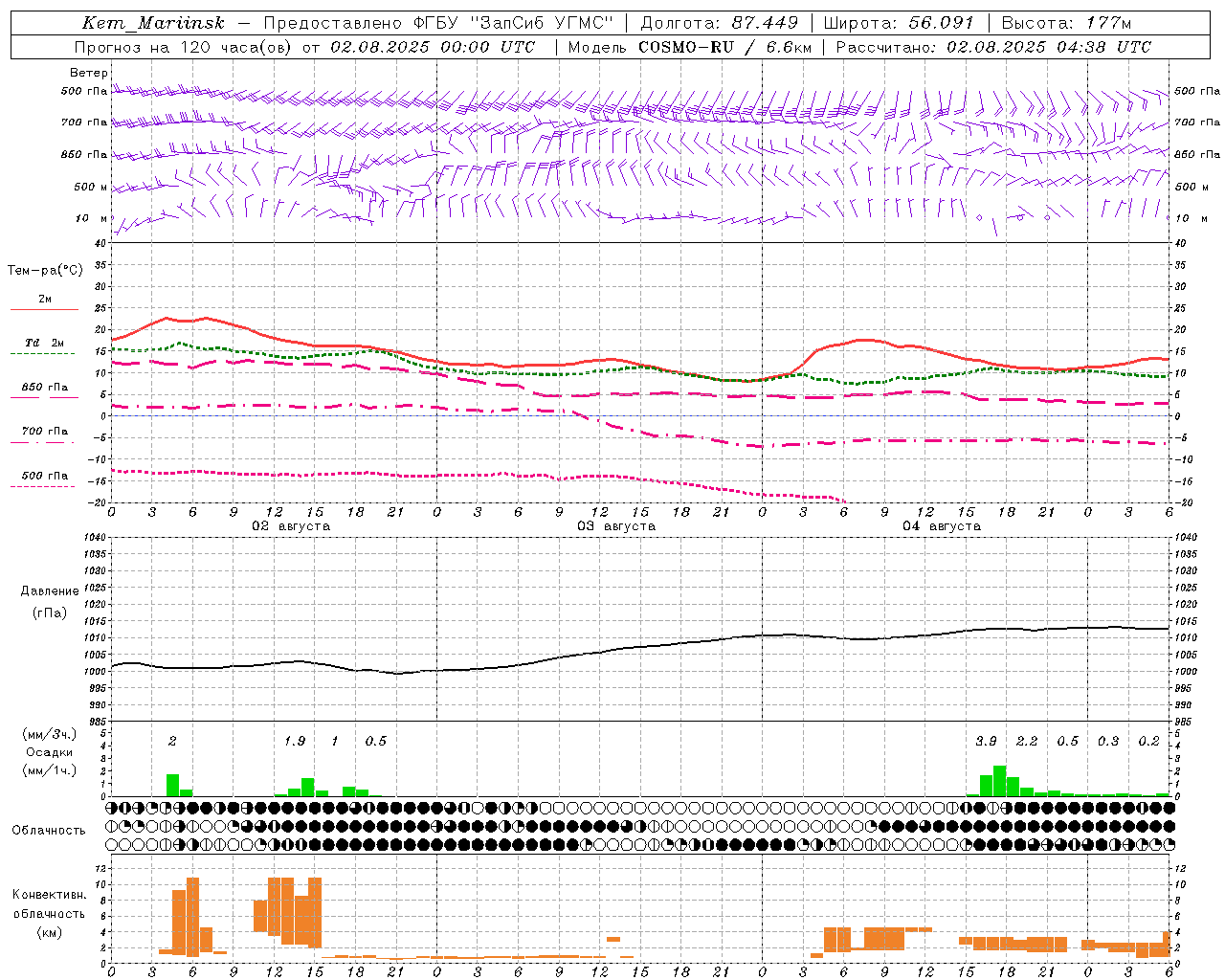Click the 'Конвективн.' convective cloud label
Screen dimensions: 1225x980
click(50, 895)
